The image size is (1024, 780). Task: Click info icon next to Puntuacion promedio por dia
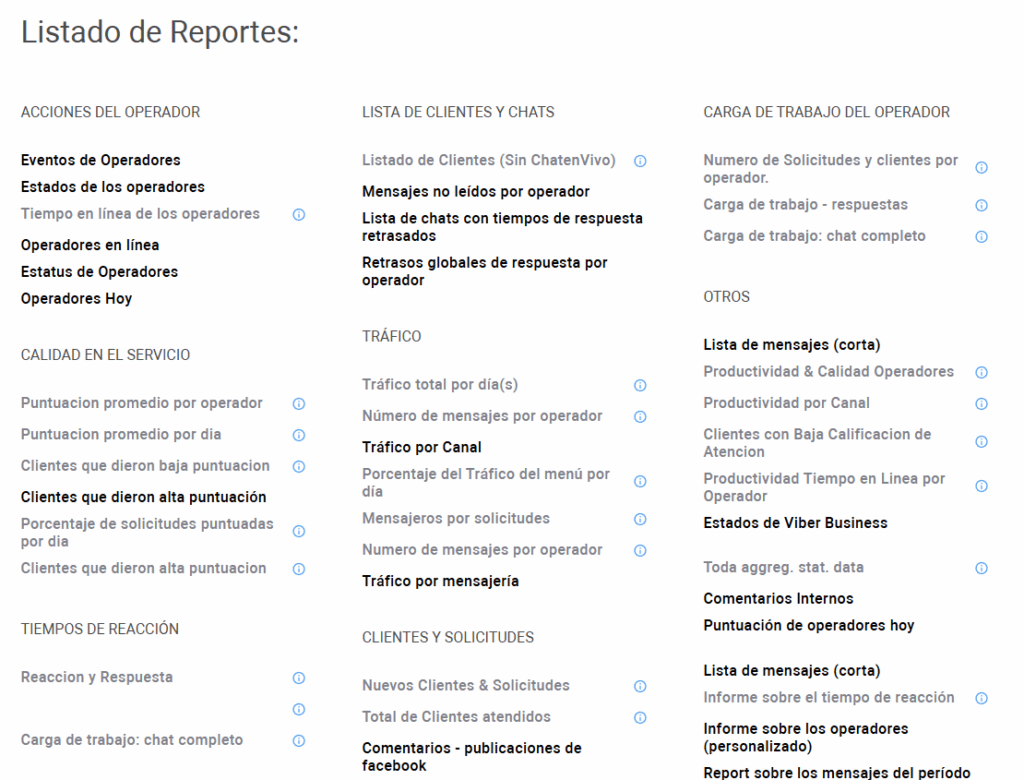pyautogui.click(x=298, y=436)
